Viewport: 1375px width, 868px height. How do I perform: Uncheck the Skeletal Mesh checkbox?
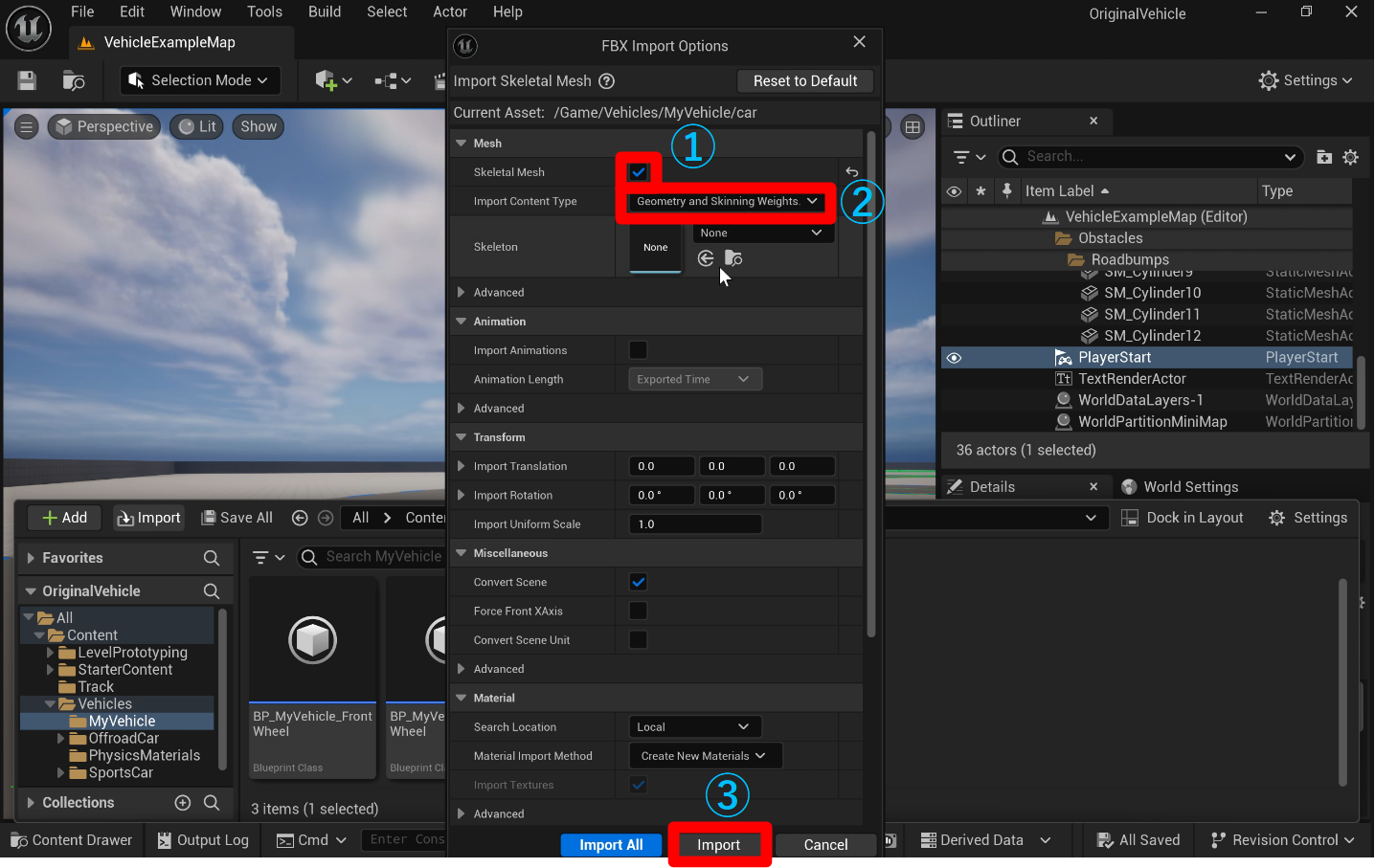point(639,172)
